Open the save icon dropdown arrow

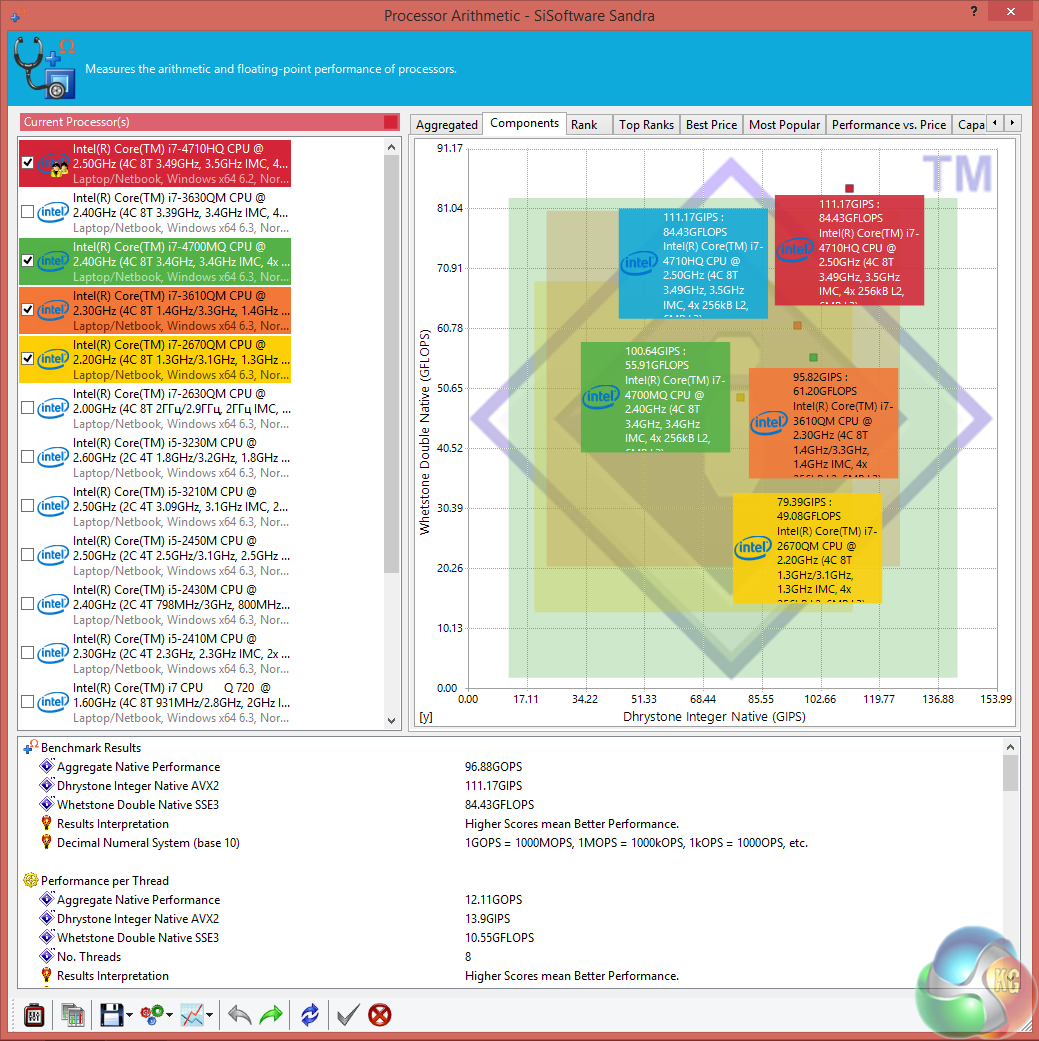(129, 1014)
